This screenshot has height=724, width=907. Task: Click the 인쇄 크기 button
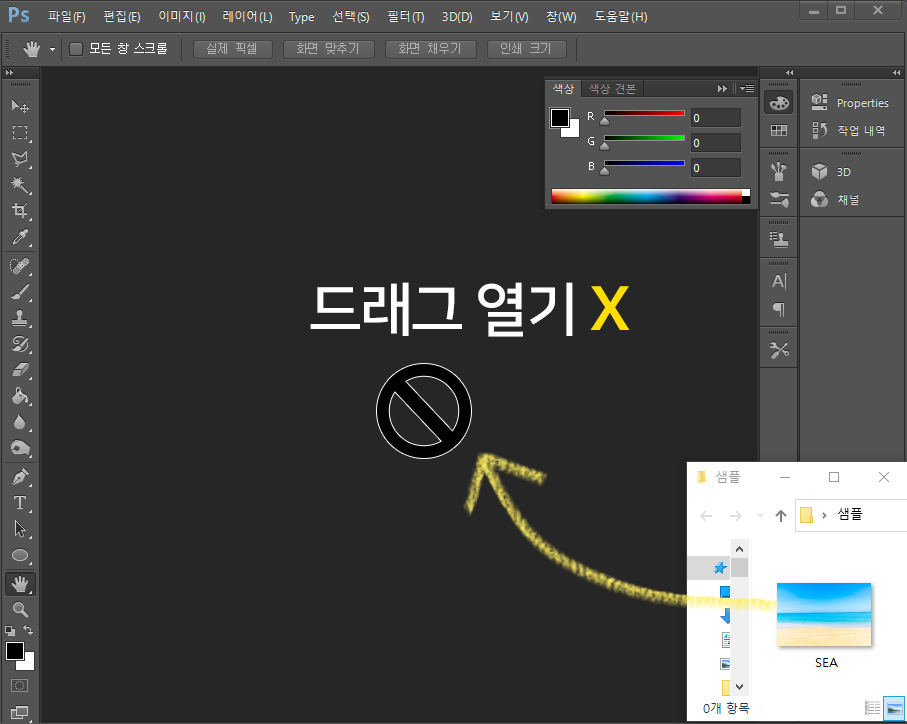click(526, 49)
